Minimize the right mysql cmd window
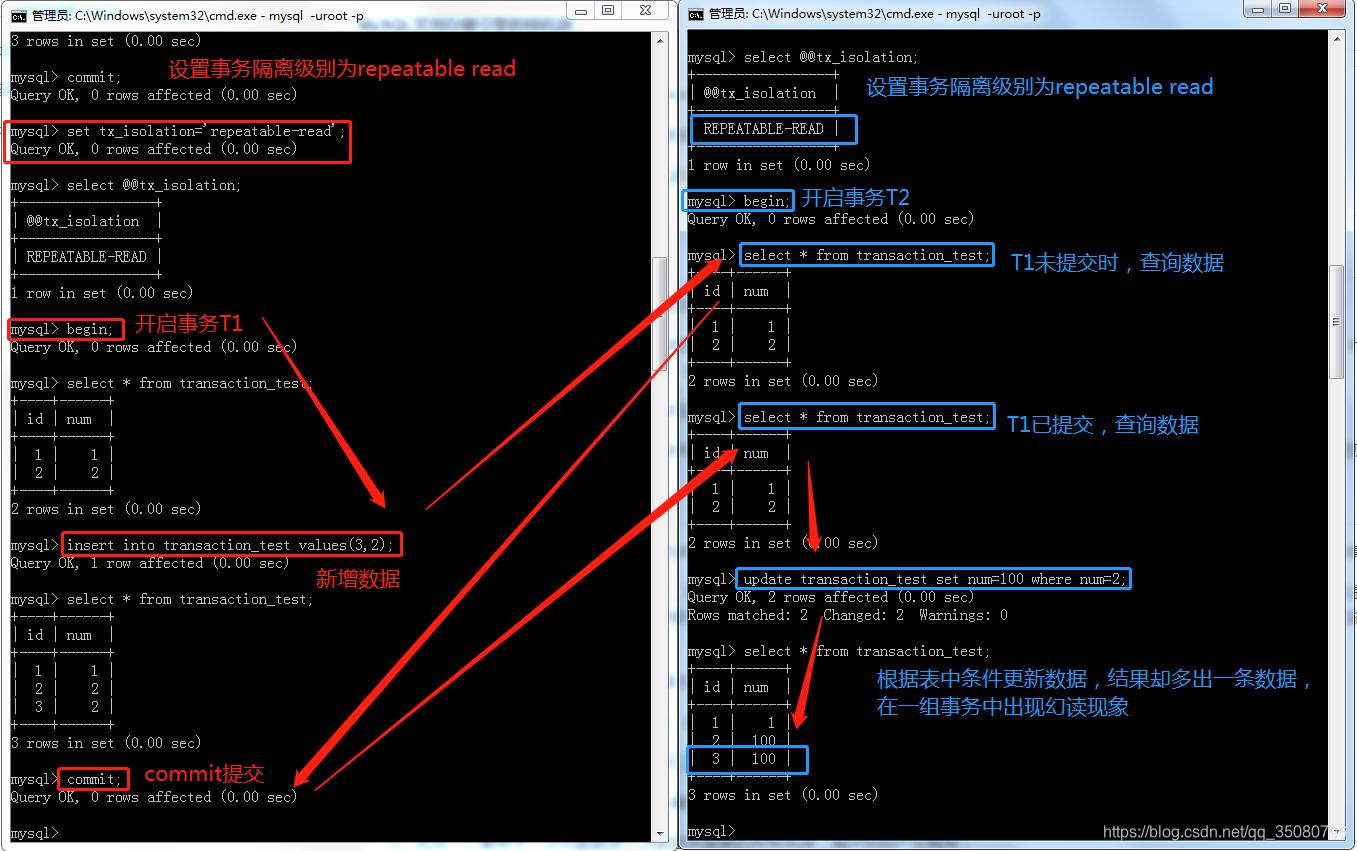 tap(1257, 9)
